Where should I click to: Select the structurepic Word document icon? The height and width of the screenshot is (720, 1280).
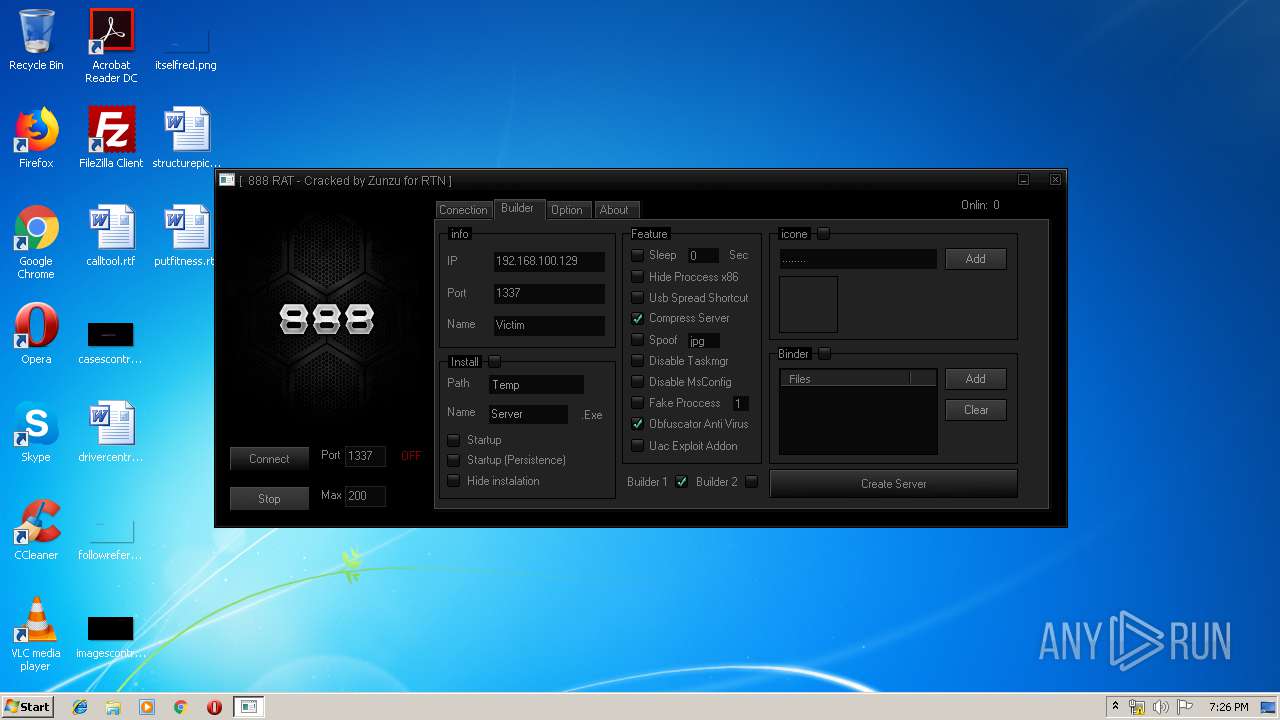[x=186, y=138]
